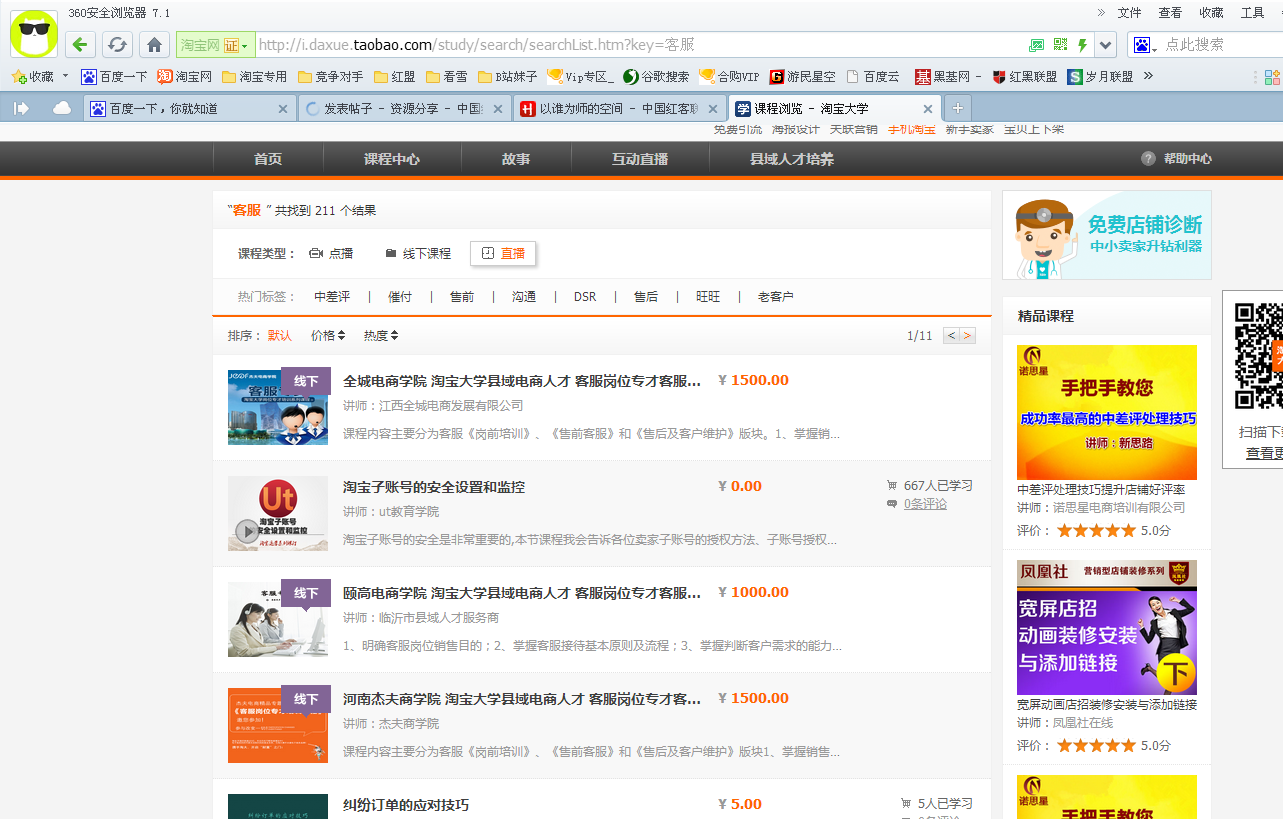Open the 红黑联盟 bookmark
Viewport: 1283px width, 819px height.
point(1025,76)
